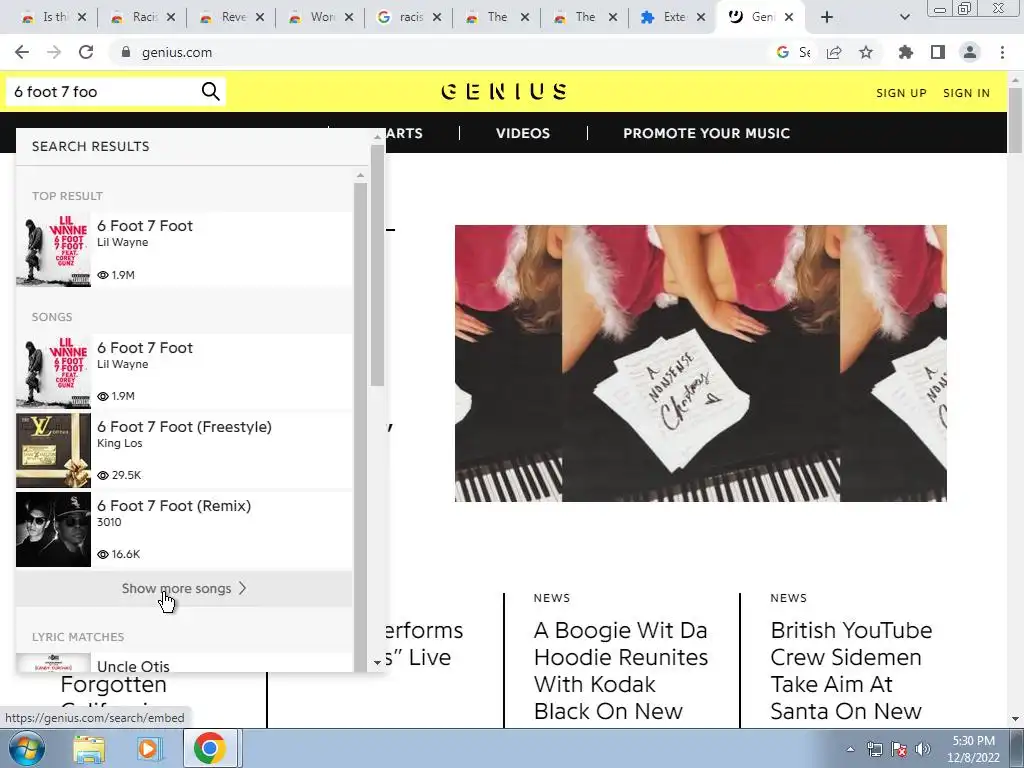The image size is (1024, 768).
Task: Click the taskbar clock showing 5:30 PM
Action: tap(973, 749)
